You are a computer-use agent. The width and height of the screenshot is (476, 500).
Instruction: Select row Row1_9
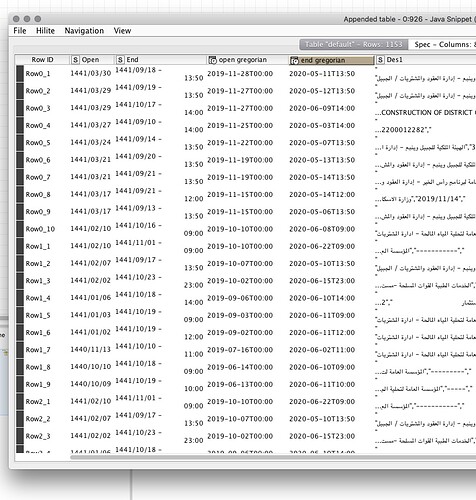[38, 384]
